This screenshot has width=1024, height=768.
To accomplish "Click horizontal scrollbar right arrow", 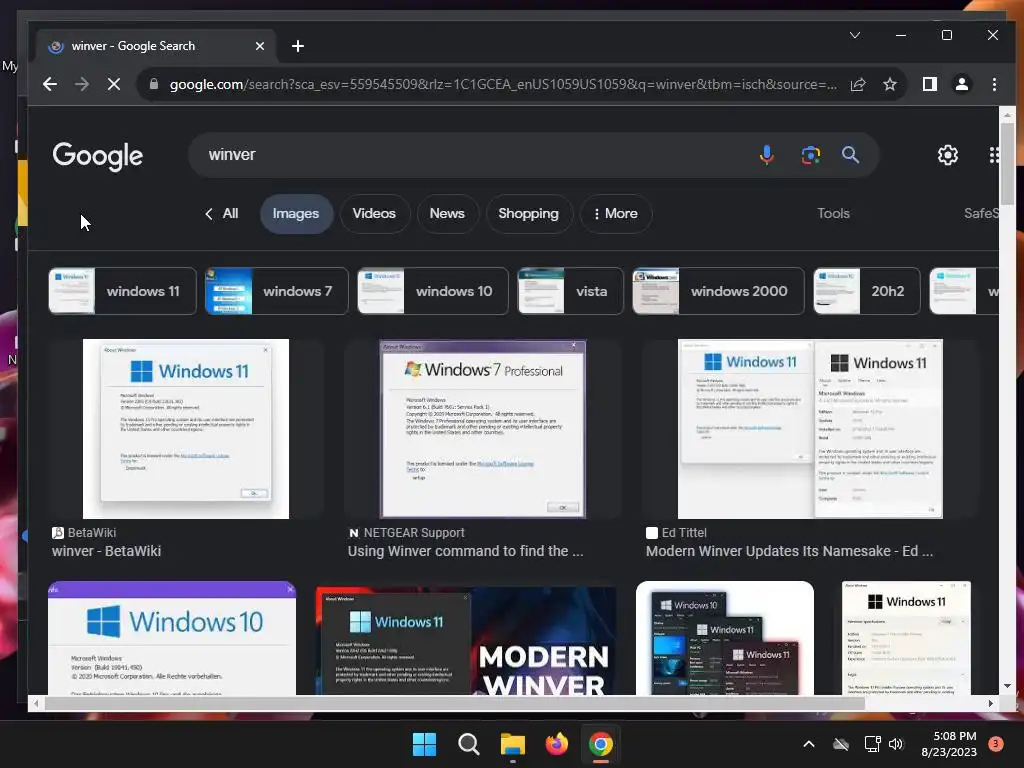I will (991, 703).
